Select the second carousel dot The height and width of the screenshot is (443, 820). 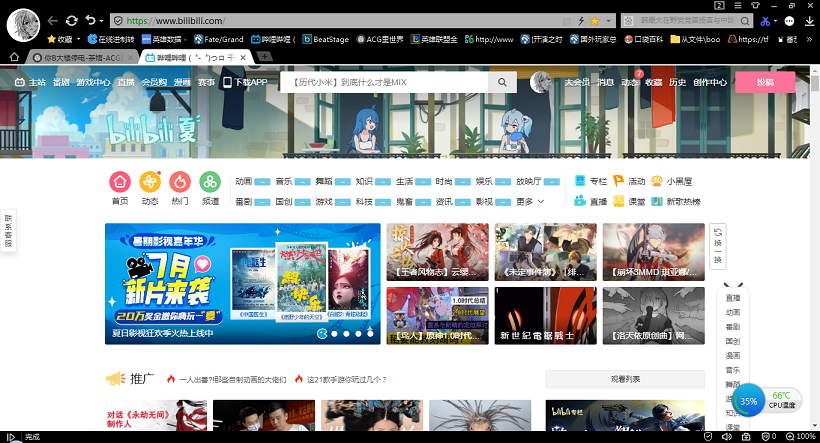click(x=334, y=333)
